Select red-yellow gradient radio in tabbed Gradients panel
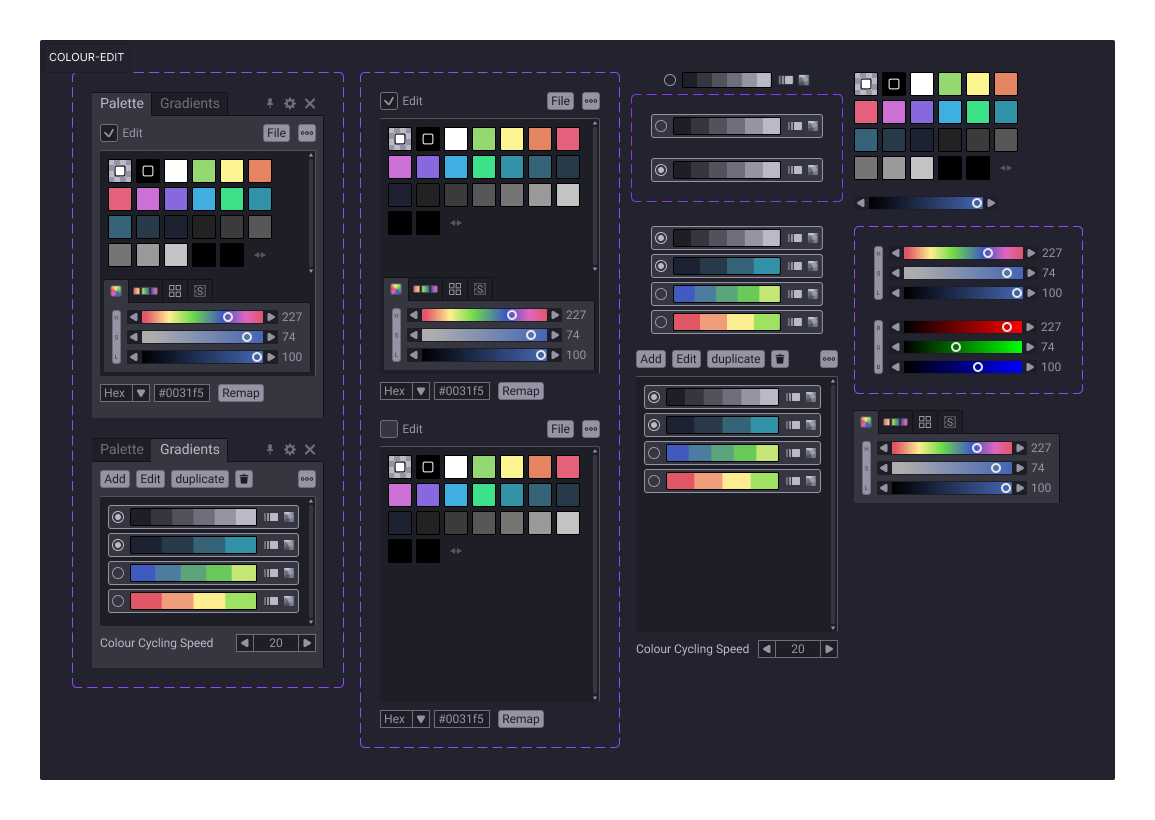 click(x=118, y=601)
